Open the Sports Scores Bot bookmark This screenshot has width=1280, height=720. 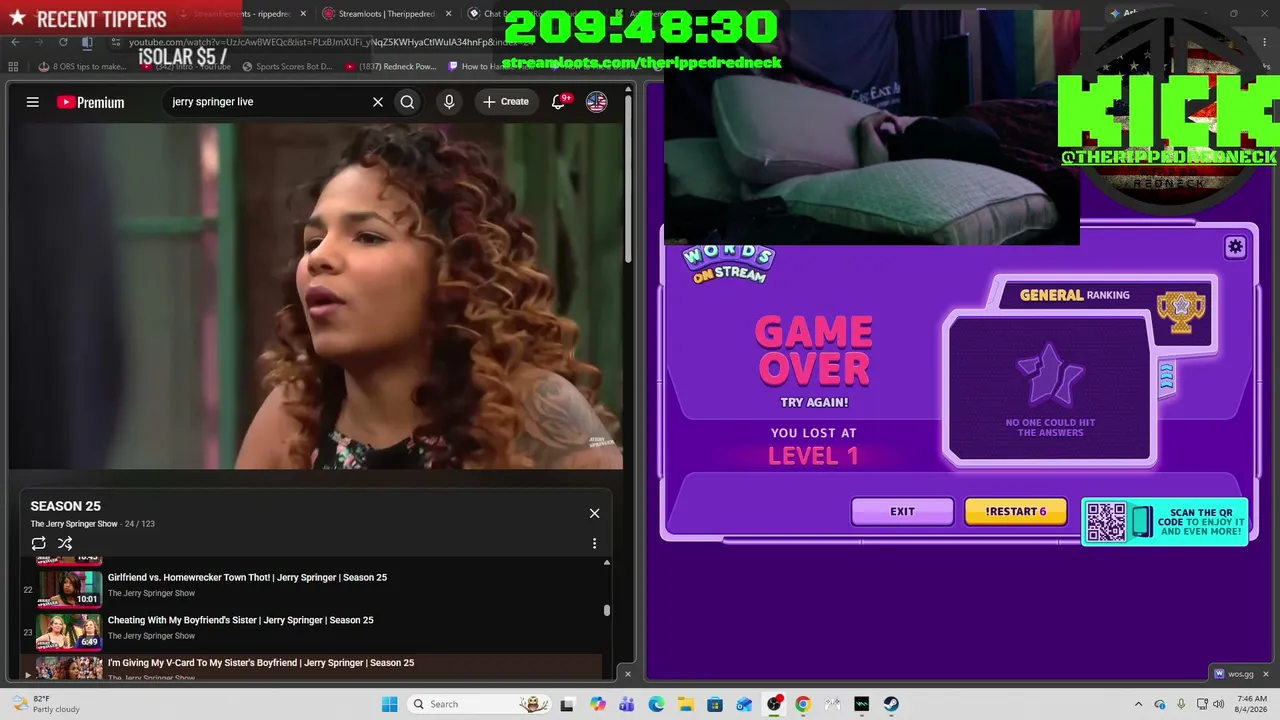(x=287, y=67)
